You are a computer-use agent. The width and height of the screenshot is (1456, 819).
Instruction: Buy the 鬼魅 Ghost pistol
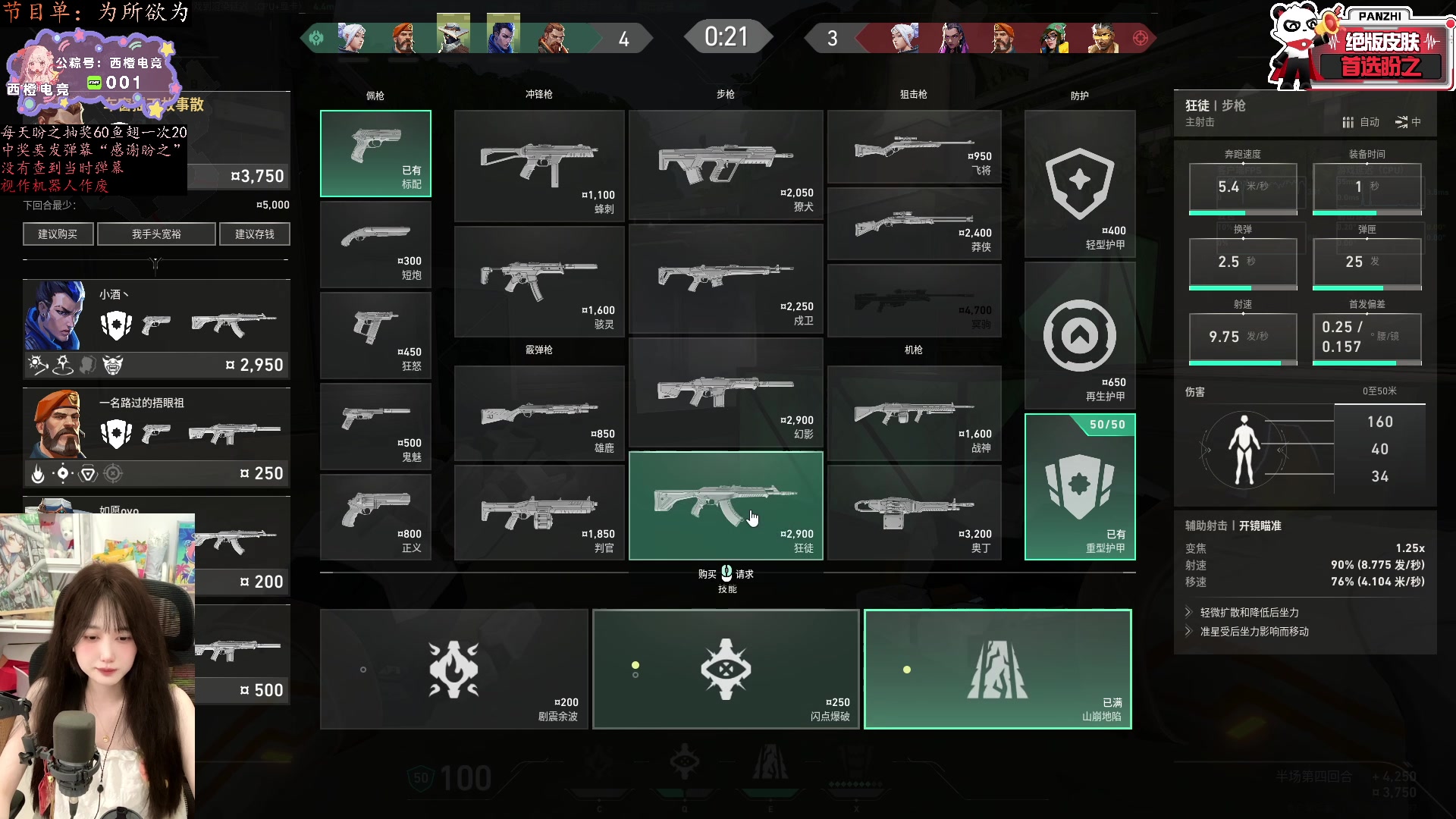click(x=375, y=427)
